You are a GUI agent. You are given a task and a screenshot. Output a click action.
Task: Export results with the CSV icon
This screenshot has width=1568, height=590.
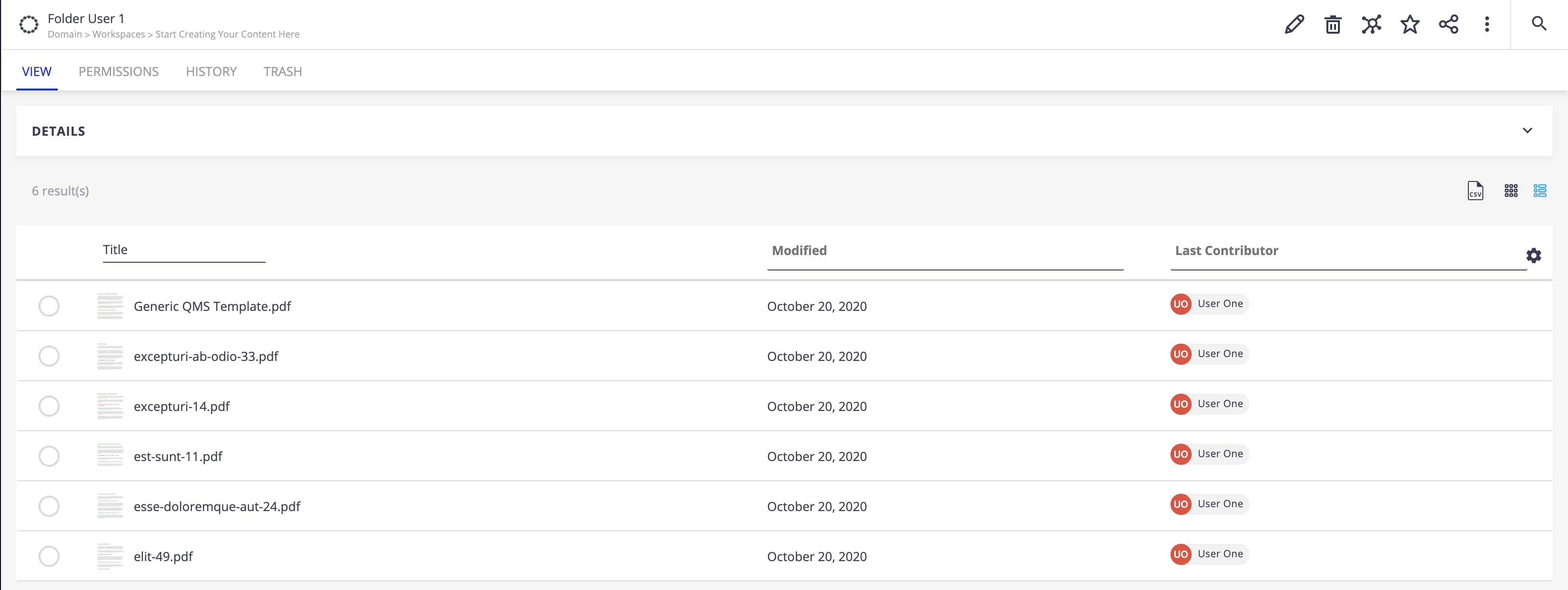(1475, 191)
